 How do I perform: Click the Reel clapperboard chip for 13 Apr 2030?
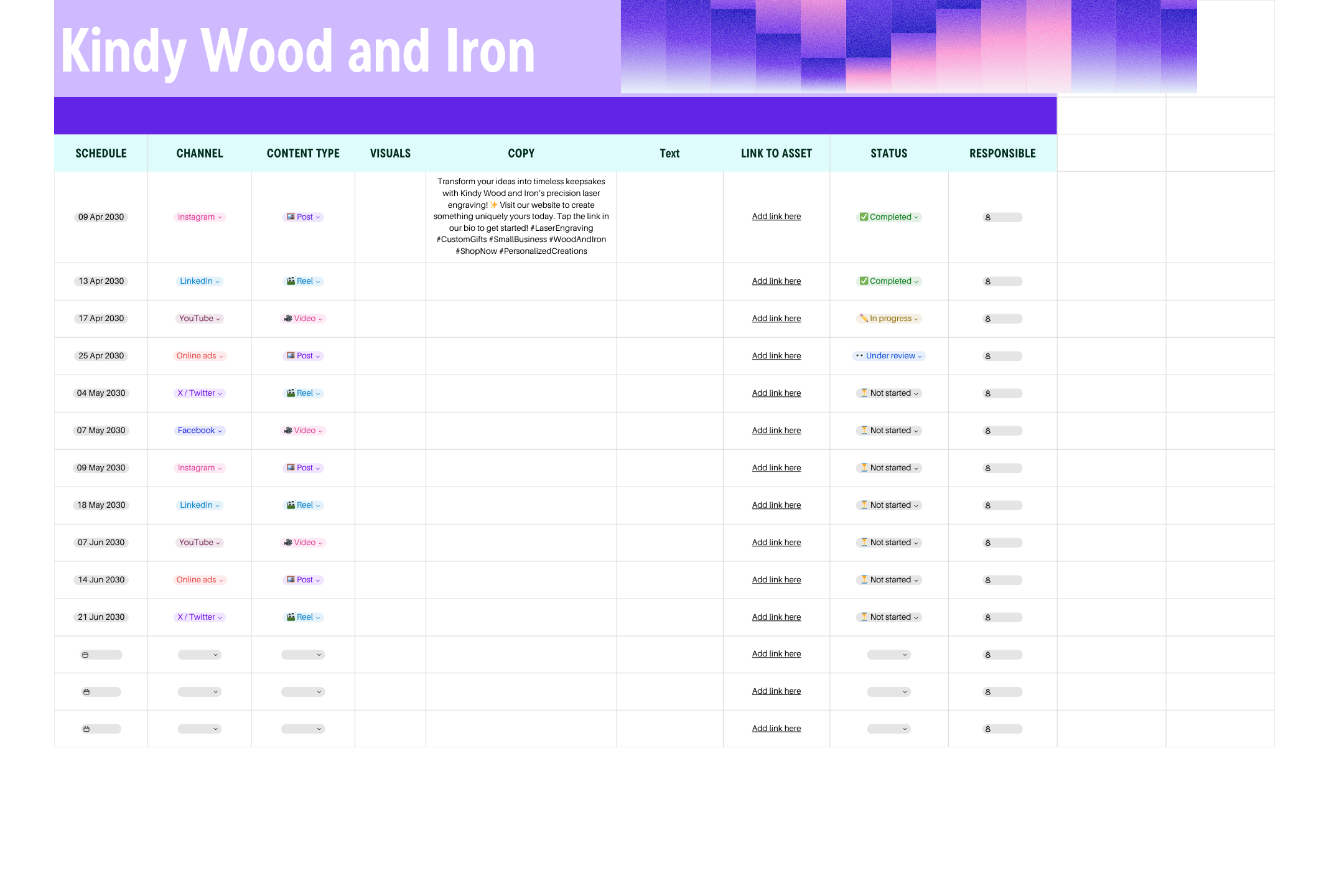tap(304, 281)
